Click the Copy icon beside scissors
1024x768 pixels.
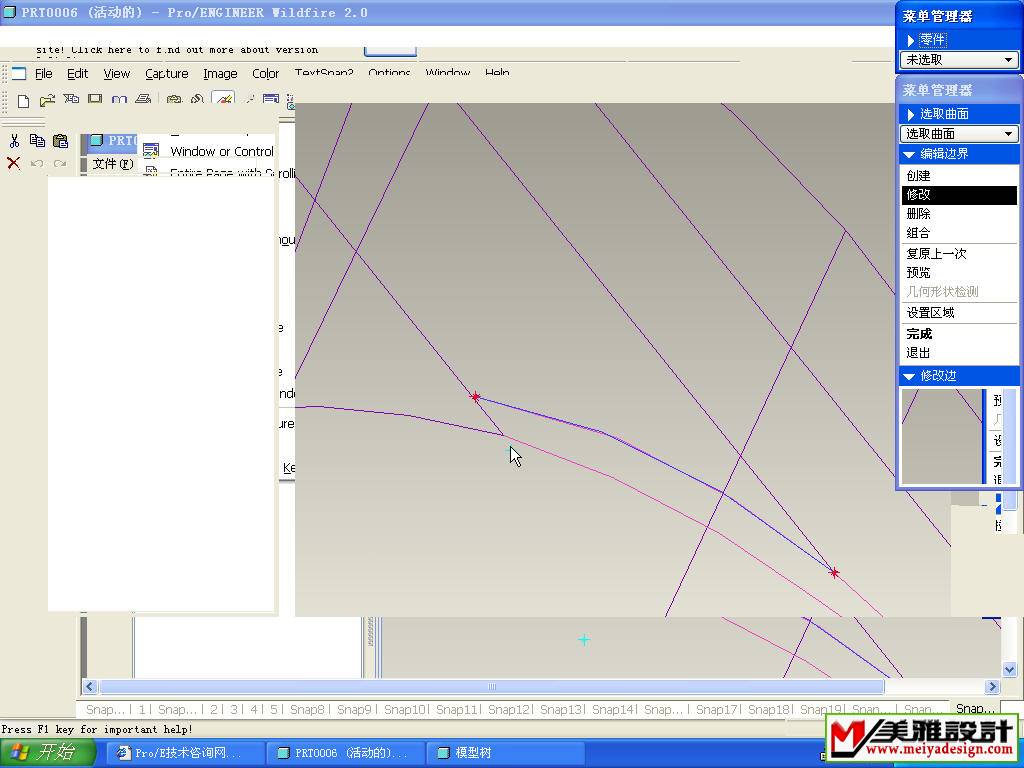pyautogui.click(x=37, y=141)
